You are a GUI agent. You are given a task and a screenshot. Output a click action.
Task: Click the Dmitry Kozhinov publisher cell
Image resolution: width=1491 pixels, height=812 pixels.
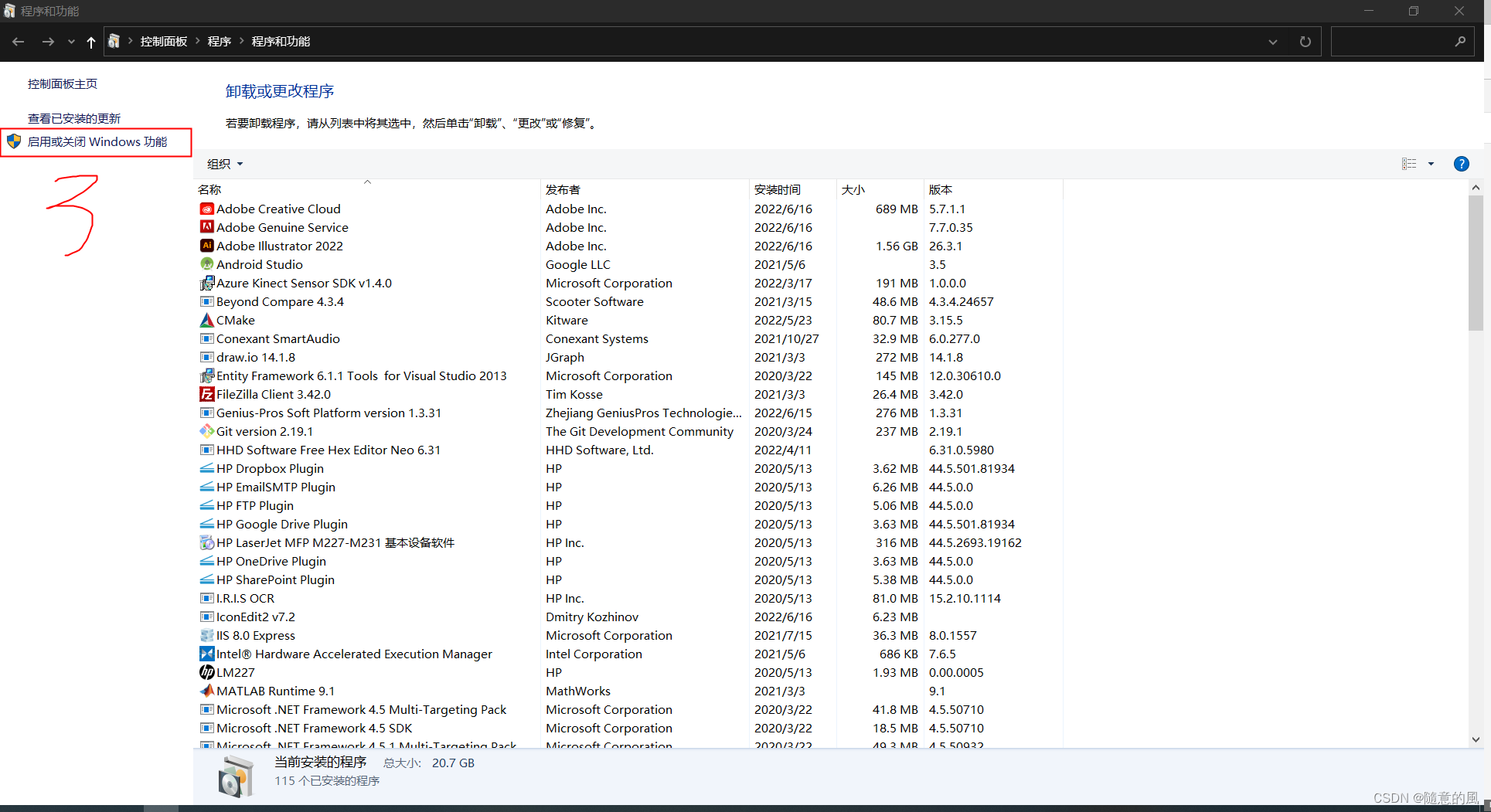592,617
